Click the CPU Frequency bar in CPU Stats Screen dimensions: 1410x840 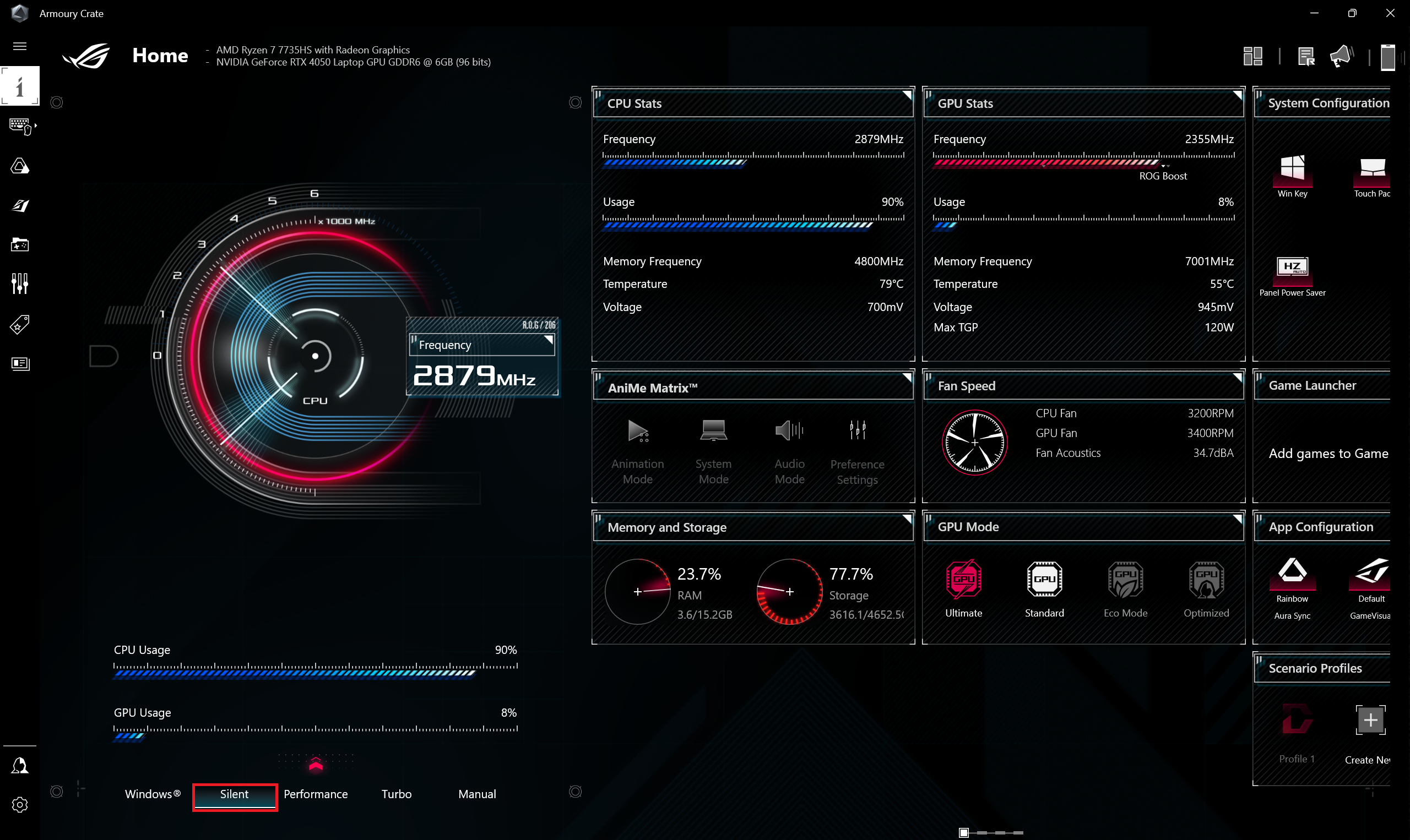[753, 160]
